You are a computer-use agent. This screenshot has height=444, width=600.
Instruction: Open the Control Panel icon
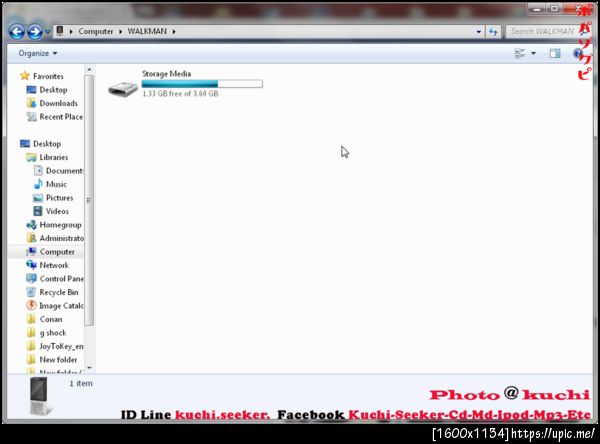31,279
